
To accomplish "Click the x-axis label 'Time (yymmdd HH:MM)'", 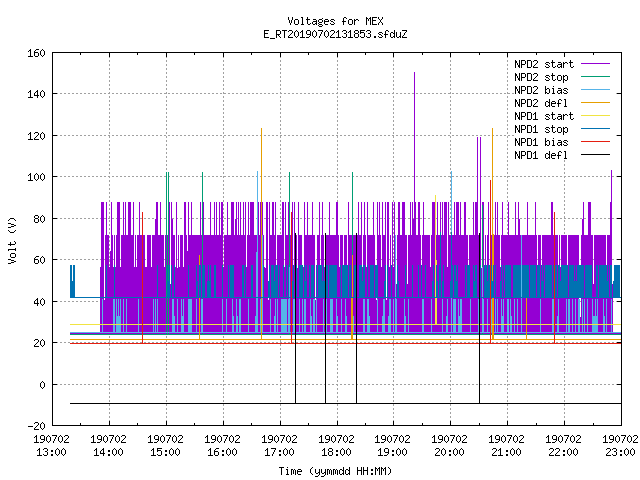I will (x=335, y=471).
